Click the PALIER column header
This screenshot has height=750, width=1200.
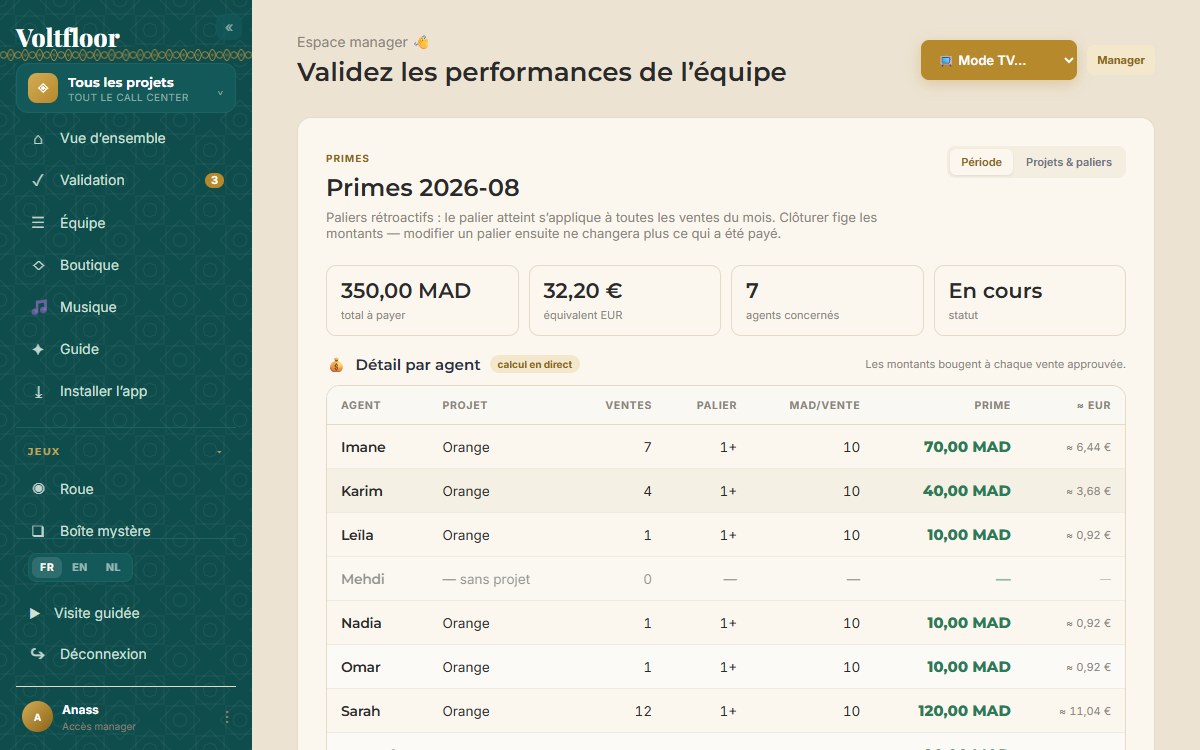(x=717, y=406)
